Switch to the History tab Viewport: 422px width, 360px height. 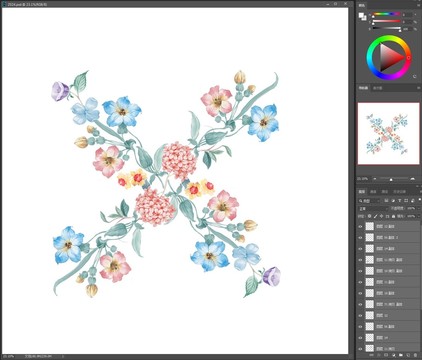tap(399, 192)
